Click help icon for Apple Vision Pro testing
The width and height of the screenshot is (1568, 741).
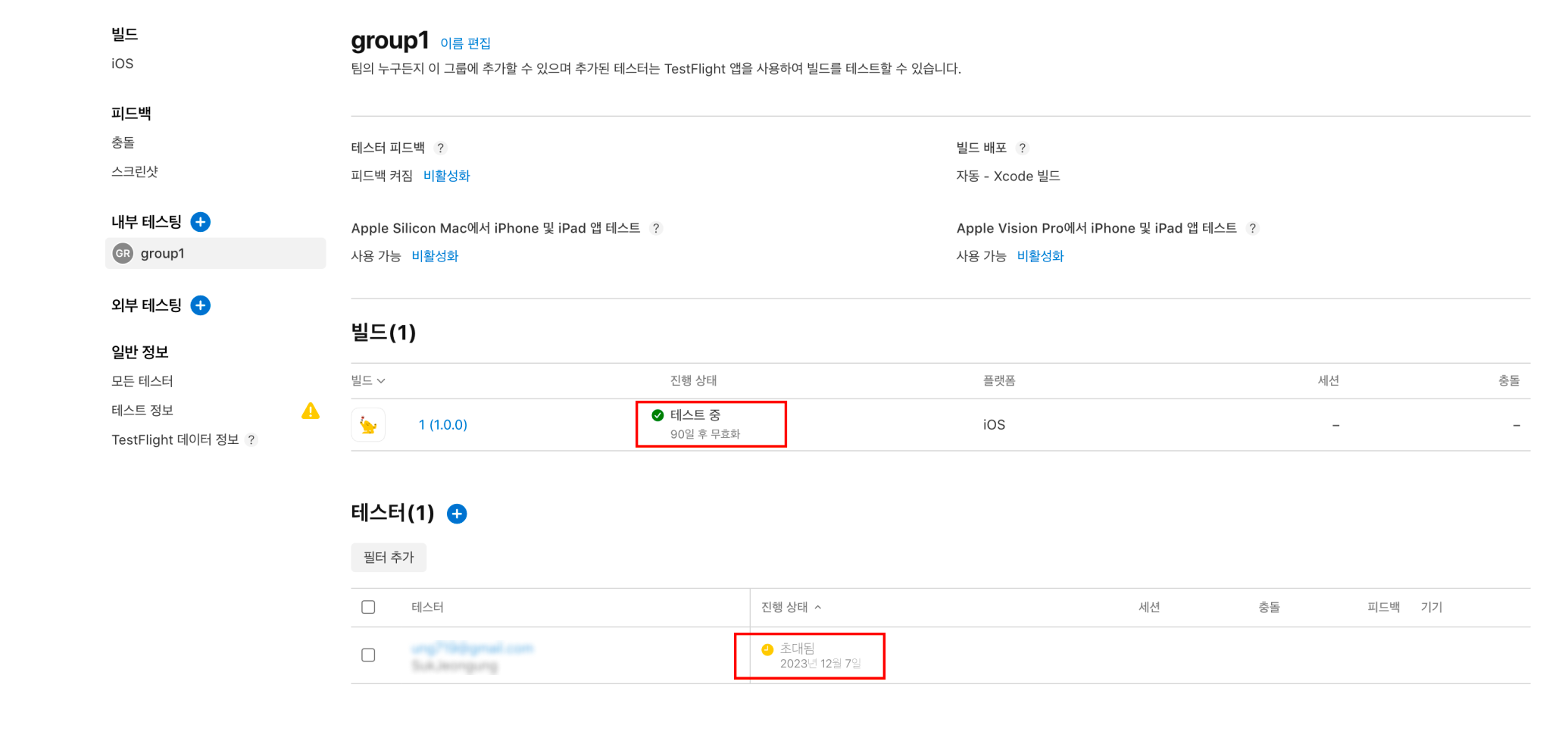click(x=1253, y=228)
